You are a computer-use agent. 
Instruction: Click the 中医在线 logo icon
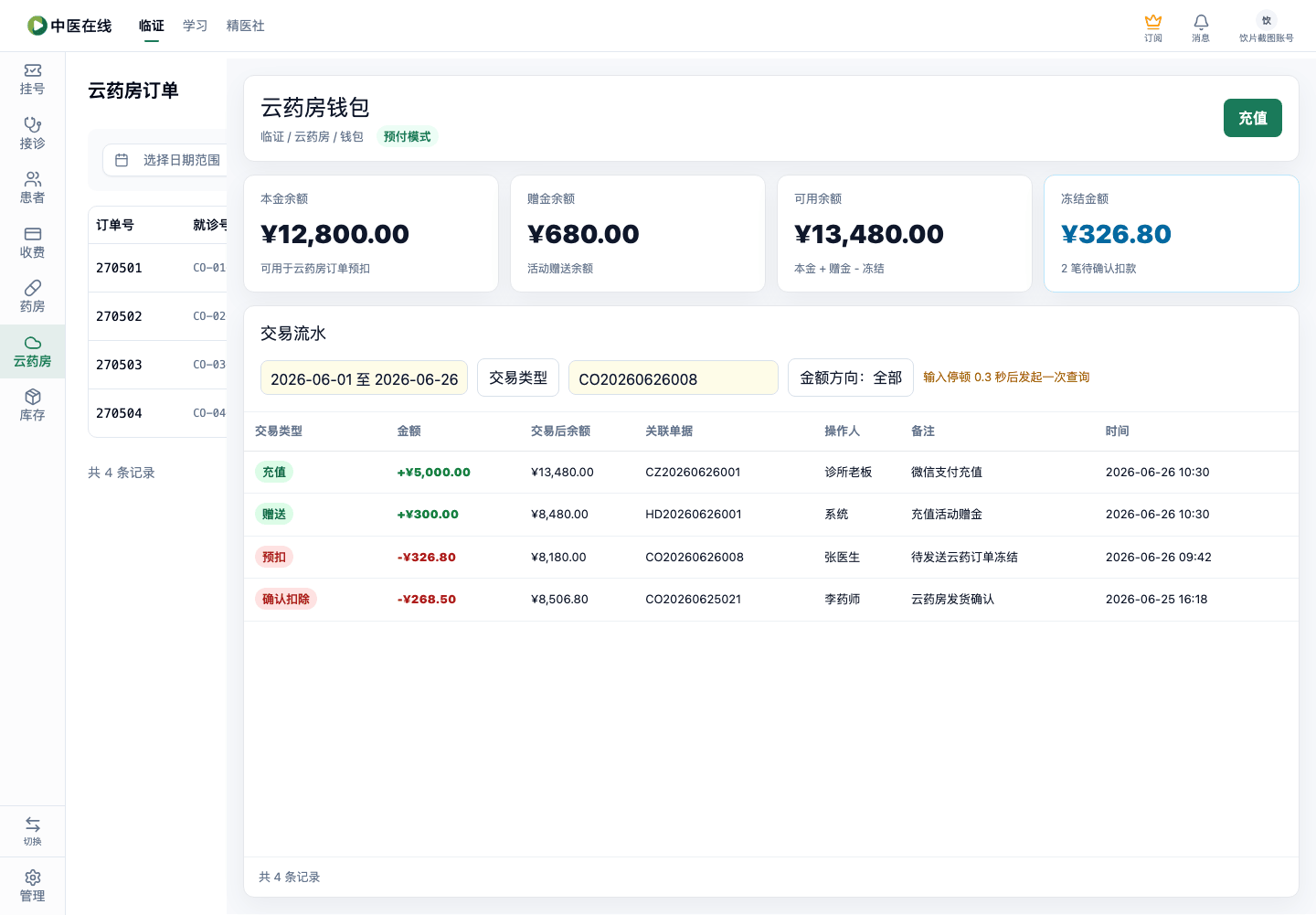(37, 26)
